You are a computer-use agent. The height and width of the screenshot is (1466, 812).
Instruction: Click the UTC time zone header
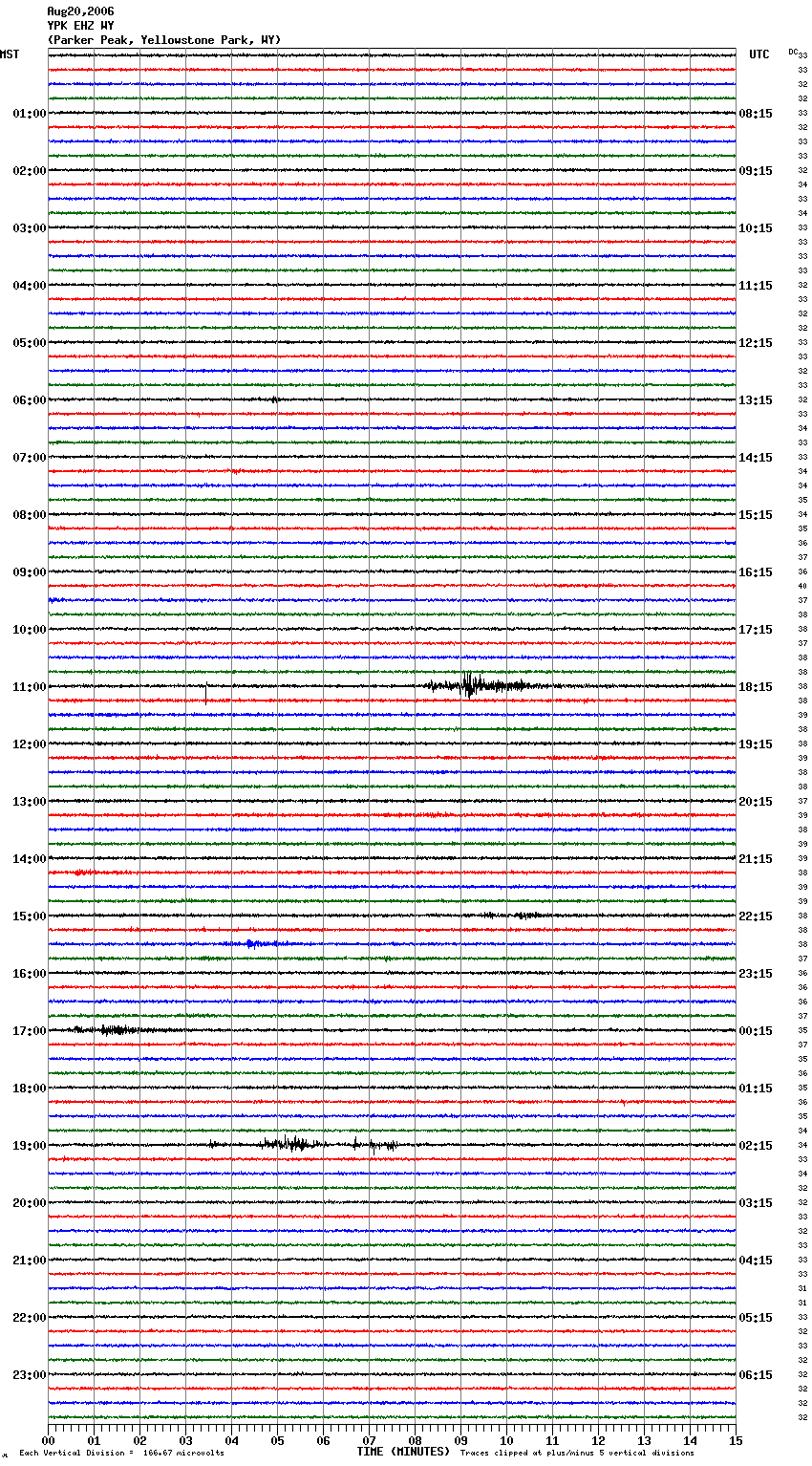click(759, 54)
